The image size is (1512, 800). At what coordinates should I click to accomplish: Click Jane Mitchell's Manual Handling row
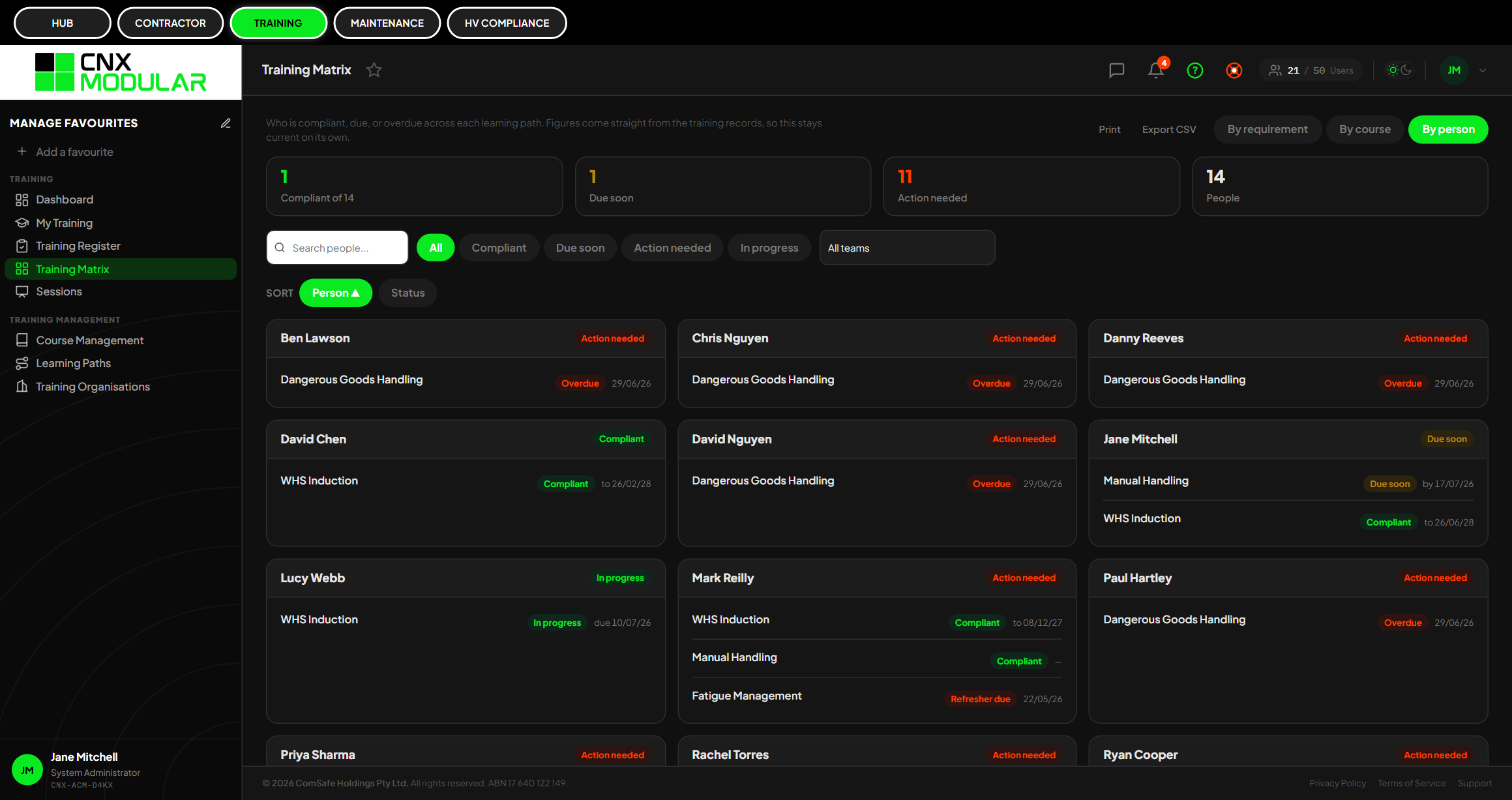1288,481
